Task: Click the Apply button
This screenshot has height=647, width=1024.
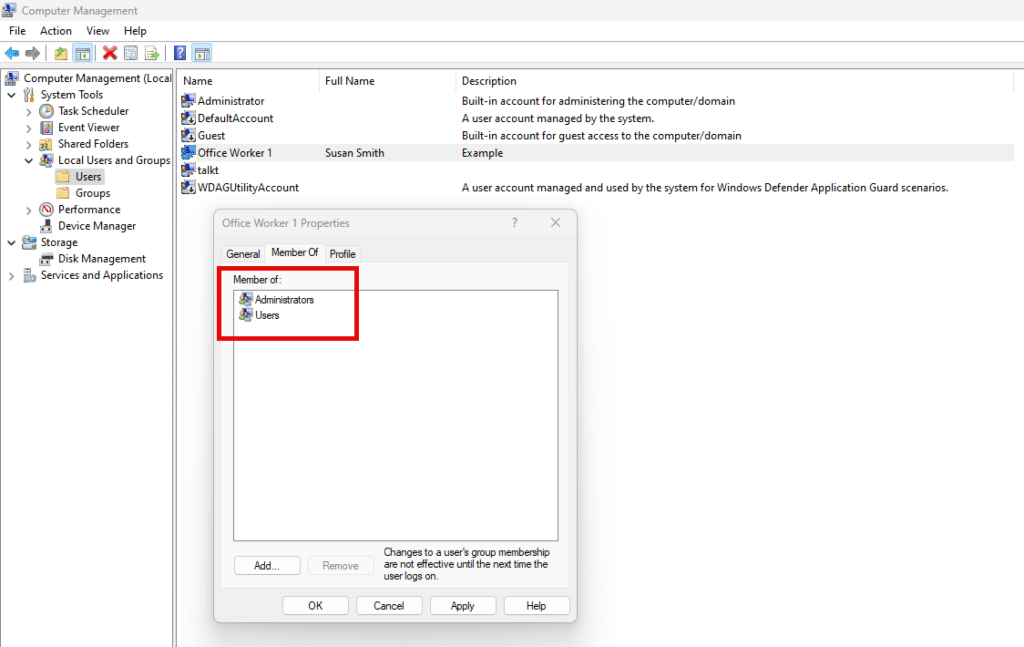Action: [462, 606]
